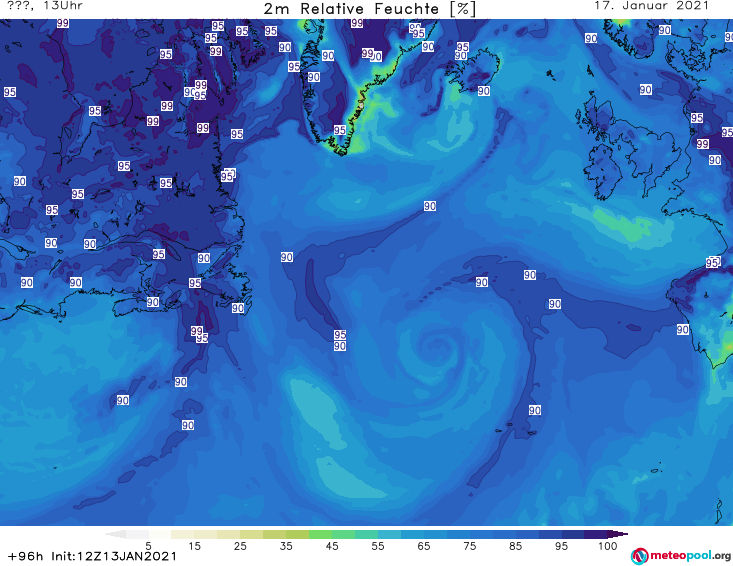Click the legend value 35
The image size is (733, 566).
pyautogui.click(x=286, y=546)
